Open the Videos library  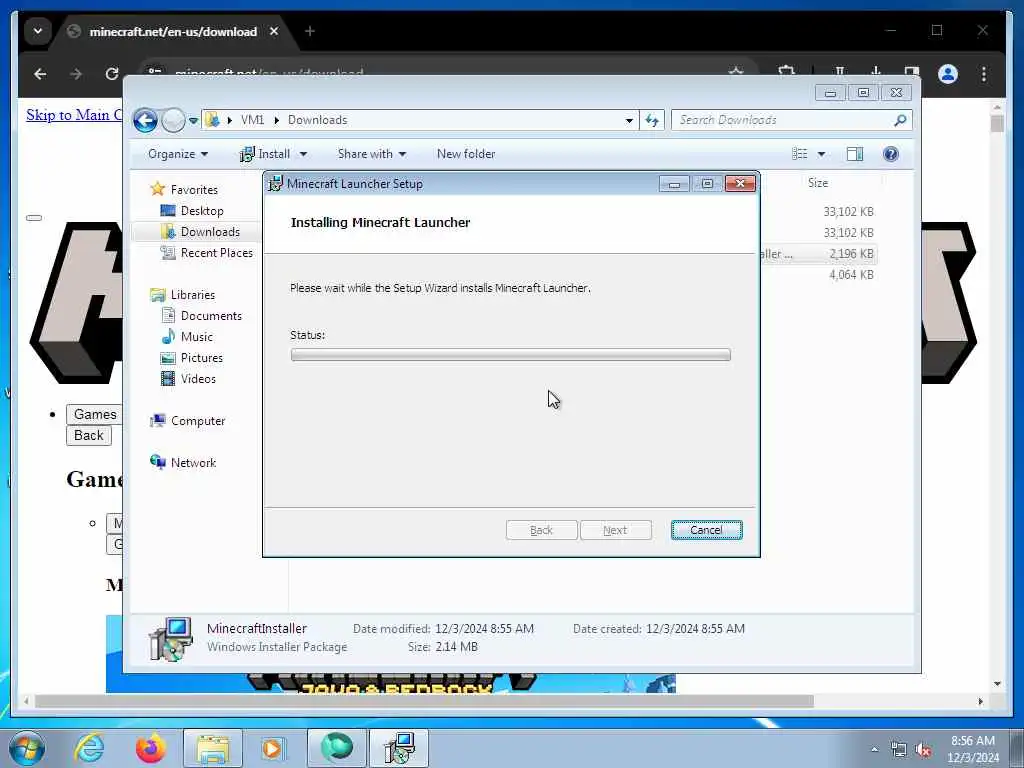tap(198, 379)
